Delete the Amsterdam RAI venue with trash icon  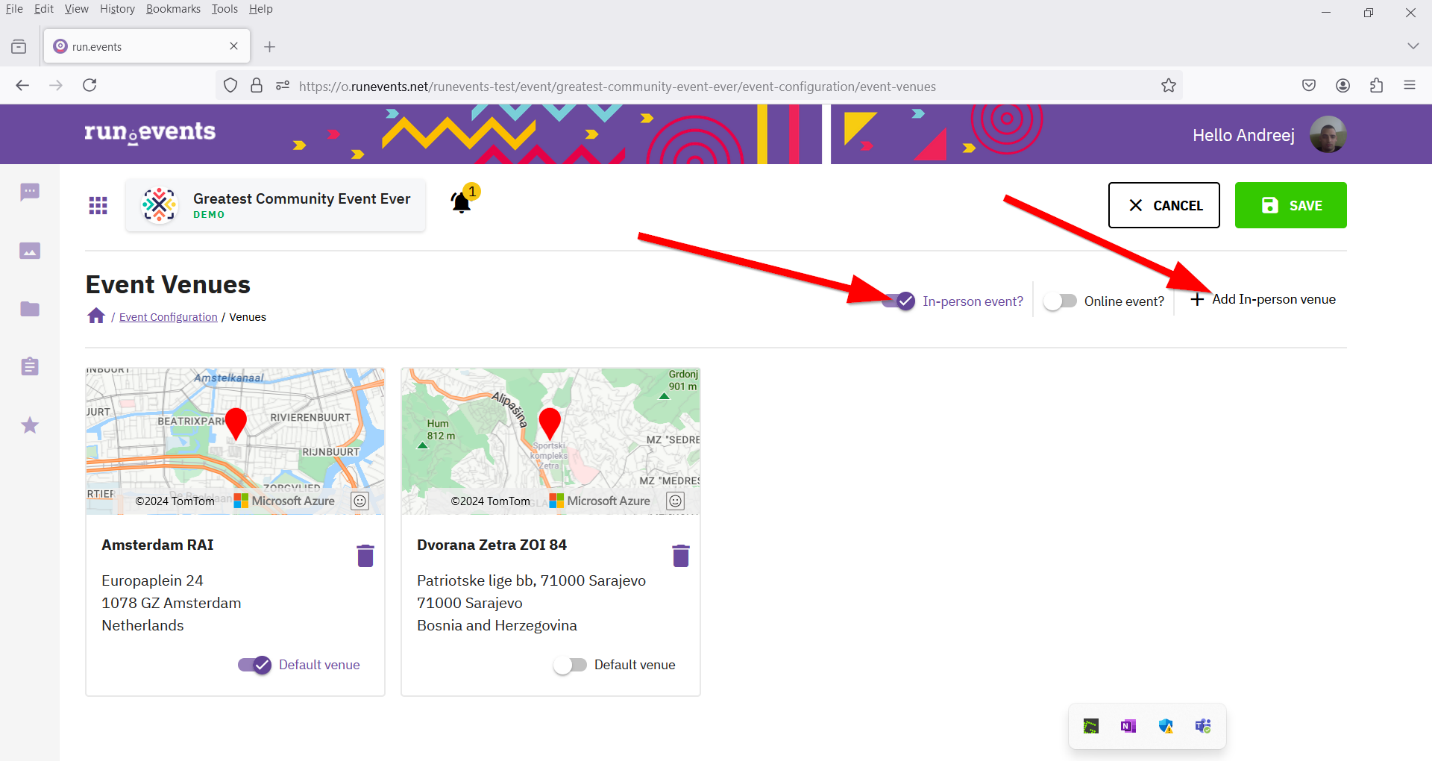(366, 555)
